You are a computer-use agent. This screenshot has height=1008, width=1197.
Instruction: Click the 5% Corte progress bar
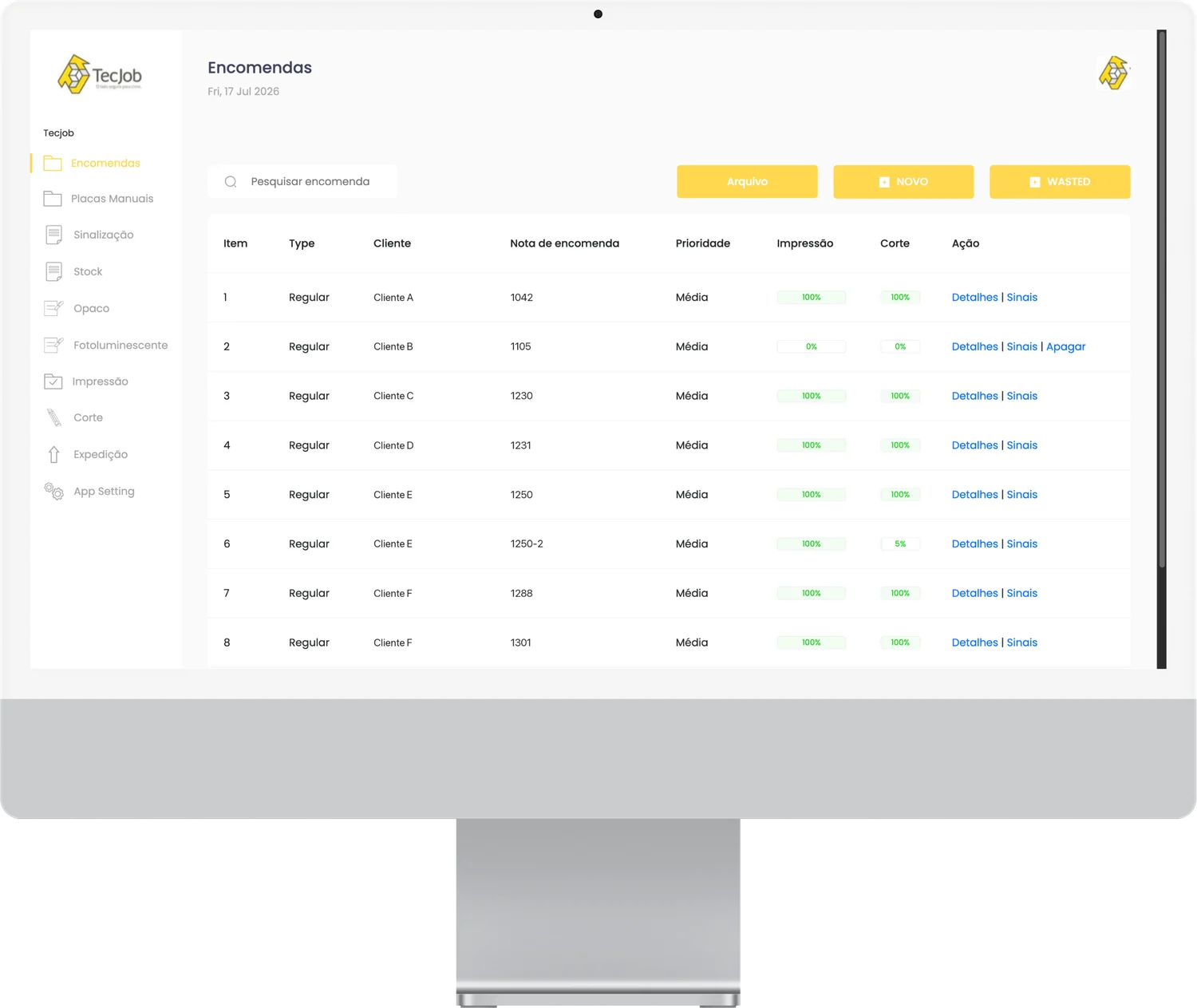click(900, 544)
